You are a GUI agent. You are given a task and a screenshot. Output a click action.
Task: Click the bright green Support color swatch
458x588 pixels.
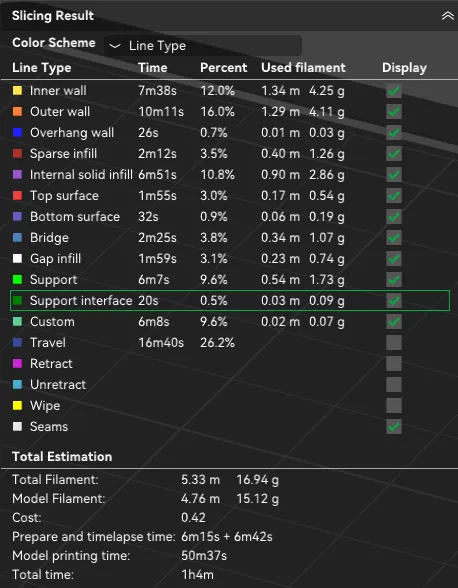[x=17, y=279]
